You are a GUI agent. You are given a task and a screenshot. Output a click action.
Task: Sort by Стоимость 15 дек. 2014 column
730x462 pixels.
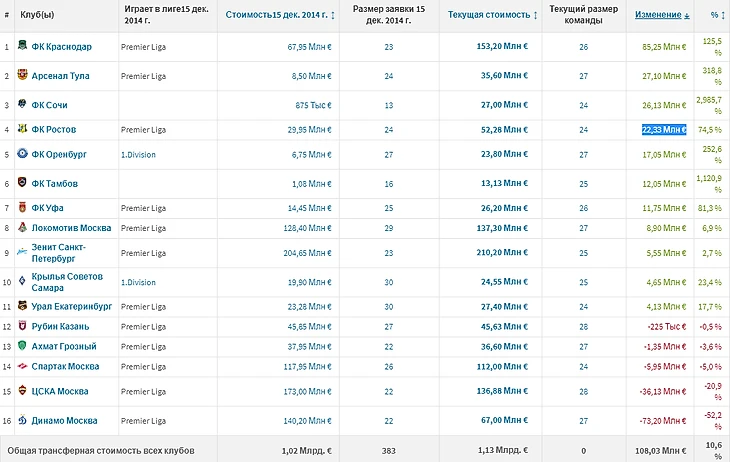pyautogui.click(x=278, y=15)
